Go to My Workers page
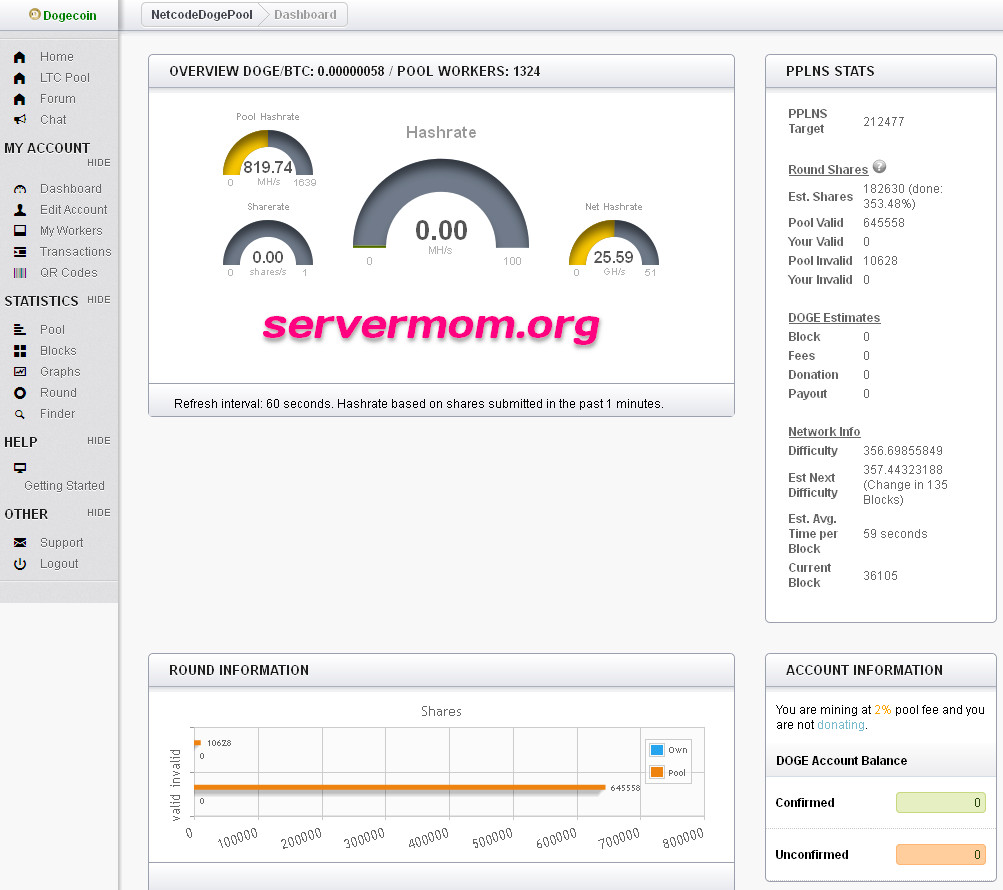 (x=71, y=231)
